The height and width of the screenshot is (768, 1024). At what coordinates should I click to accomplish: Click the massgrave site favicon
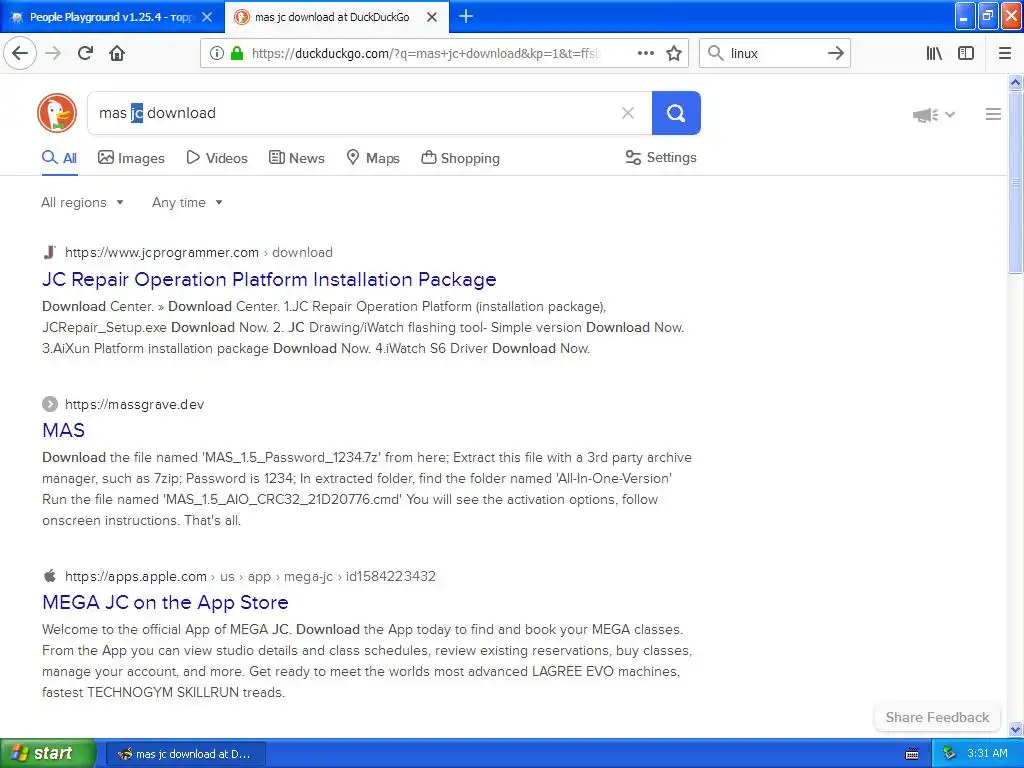[50, 404]
